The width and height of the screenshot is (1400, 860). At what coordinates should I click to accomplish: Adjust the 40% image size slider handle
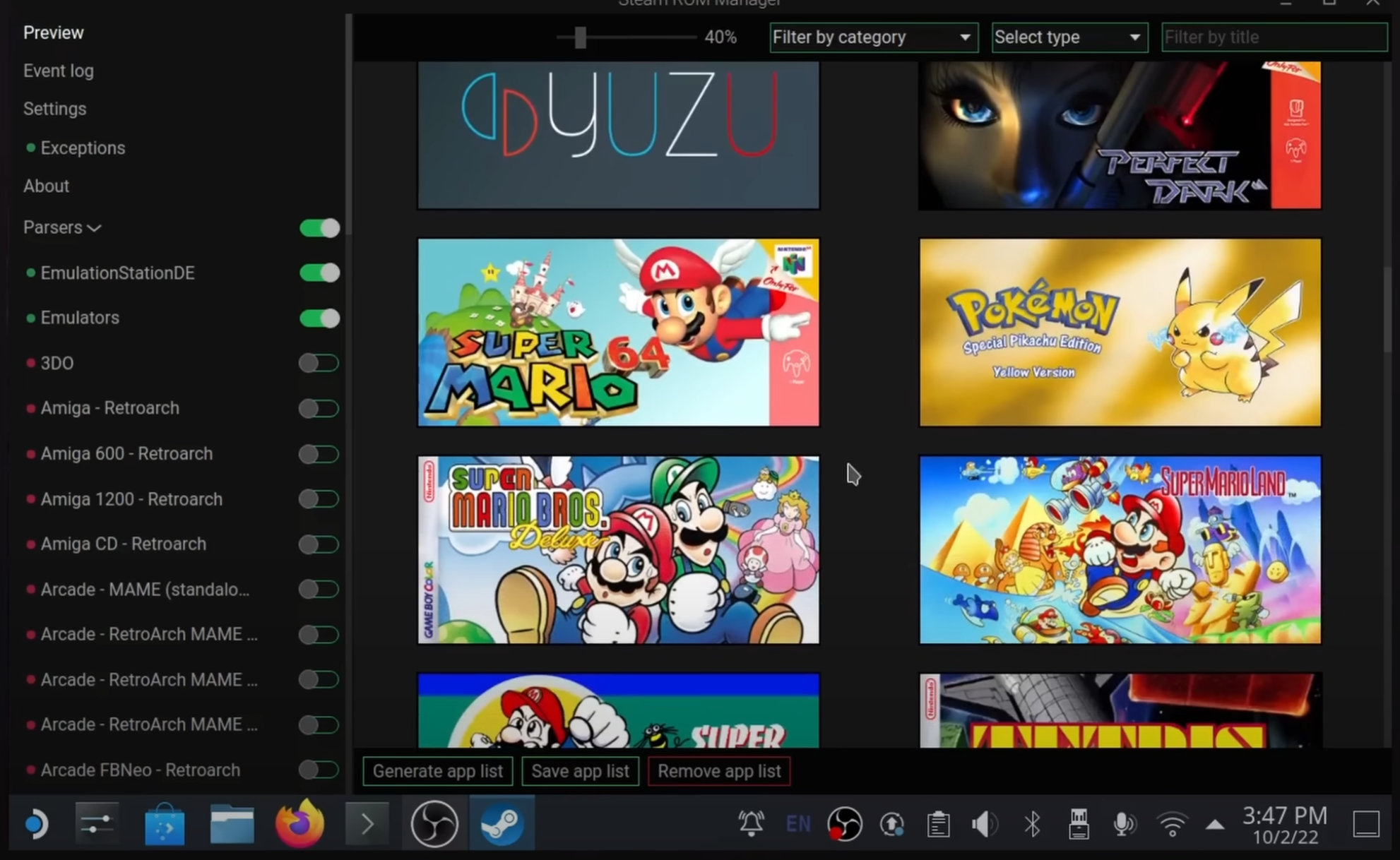tap(580, 37)
